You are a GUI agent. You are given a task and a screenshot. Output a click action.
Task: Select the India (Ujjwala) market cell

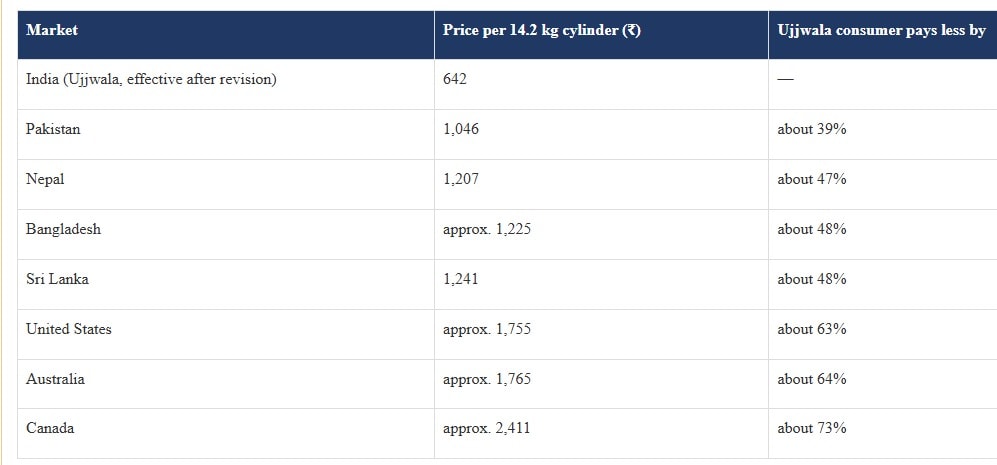pos(151,80)
